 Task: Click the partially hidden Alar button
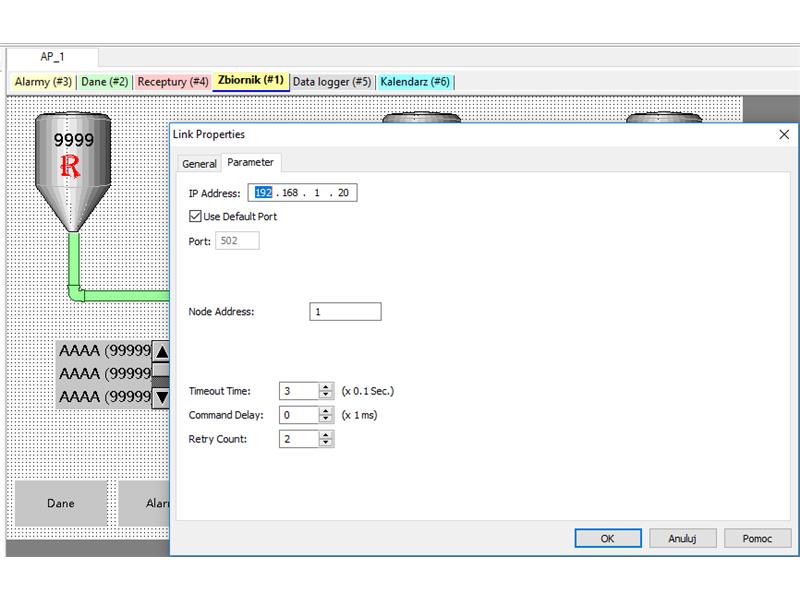pyautogui.click(x=144, y=503)
